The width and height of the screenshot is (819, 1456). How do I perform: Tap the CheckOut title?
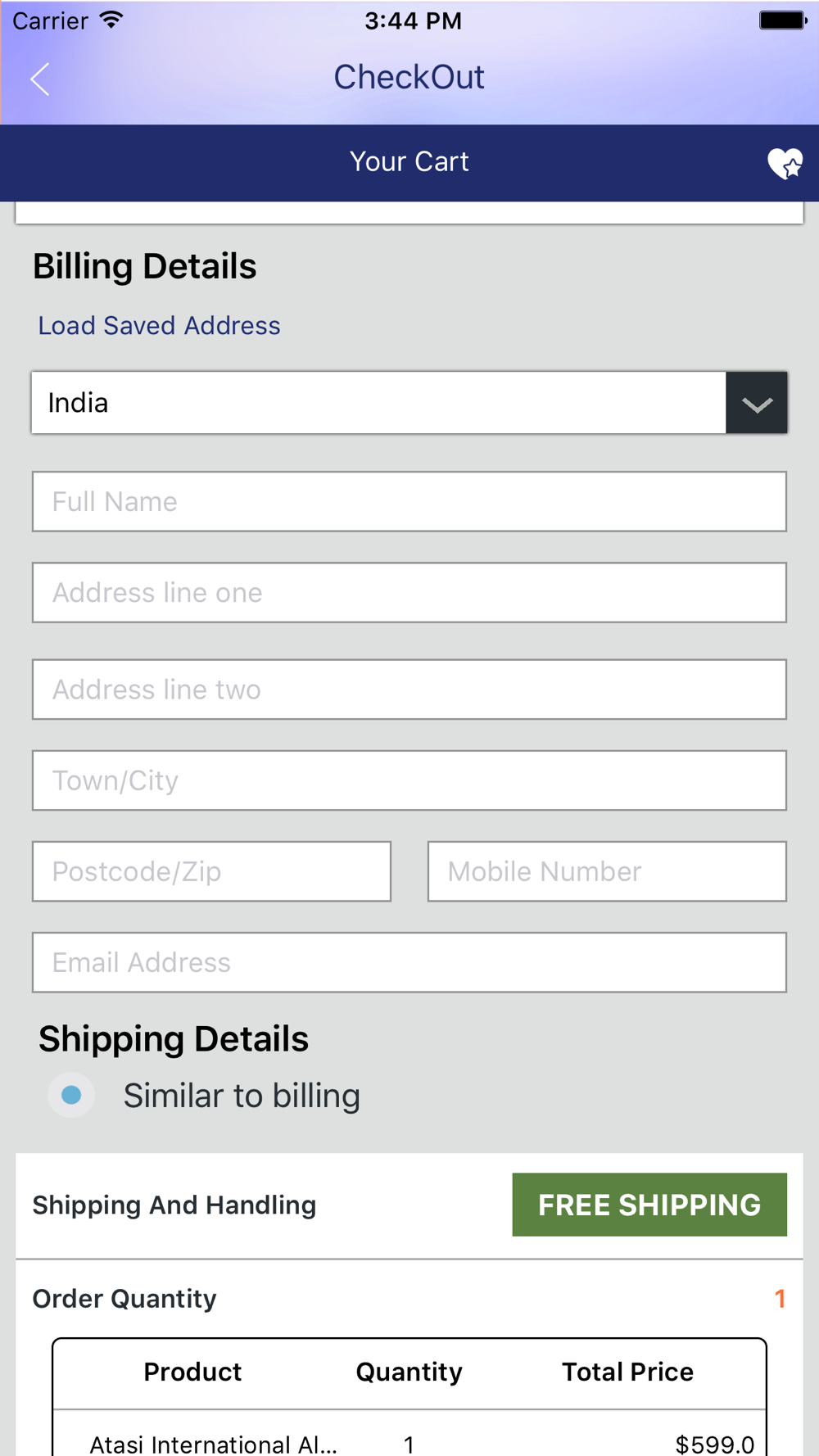[x=409, y=78]
